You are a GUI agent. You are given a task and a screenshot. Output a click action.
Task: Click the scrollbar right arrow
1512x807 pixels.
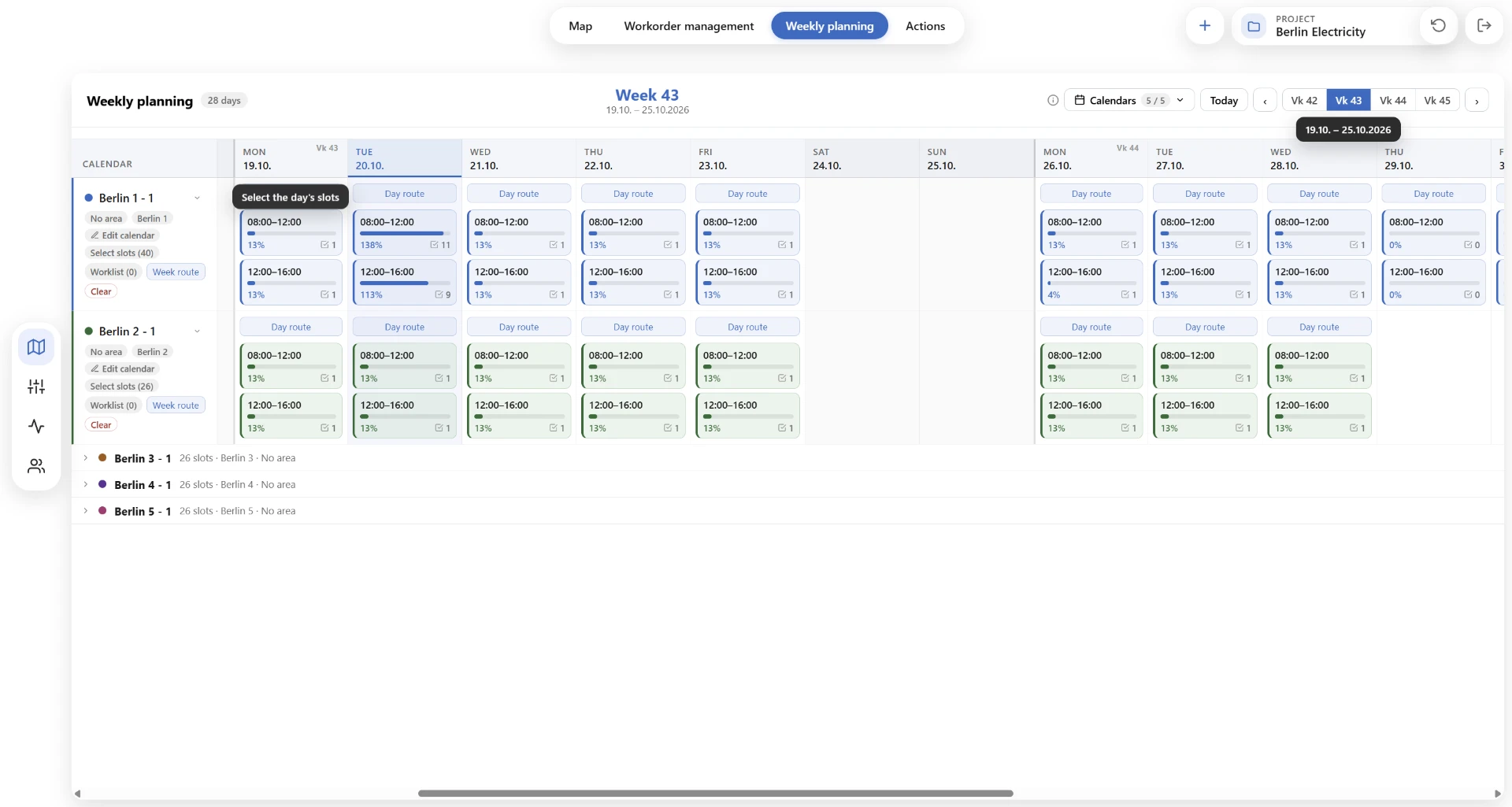(x=1498, y=794)
